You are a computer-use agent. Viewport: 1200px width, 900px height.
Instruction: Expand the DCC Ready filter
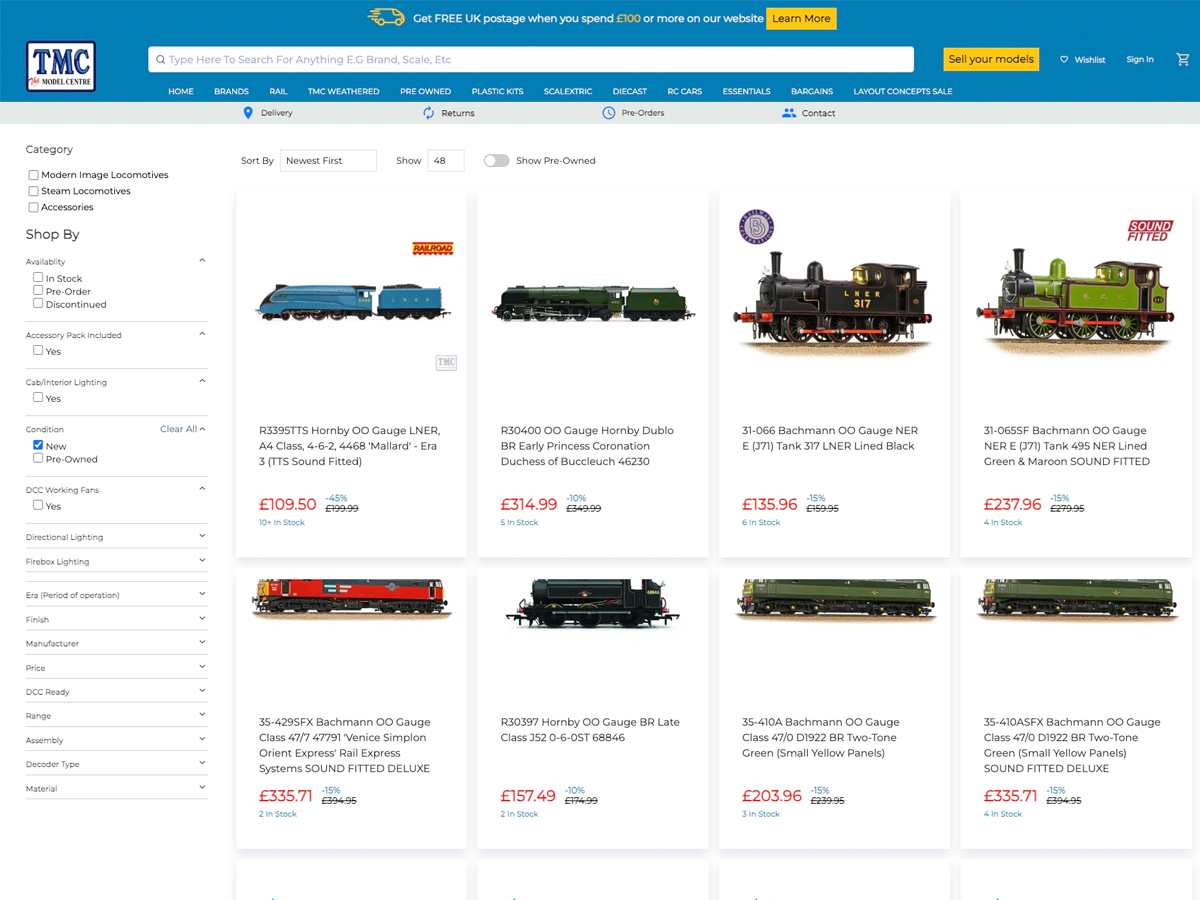pyautogui.click(x=116, y=691)
